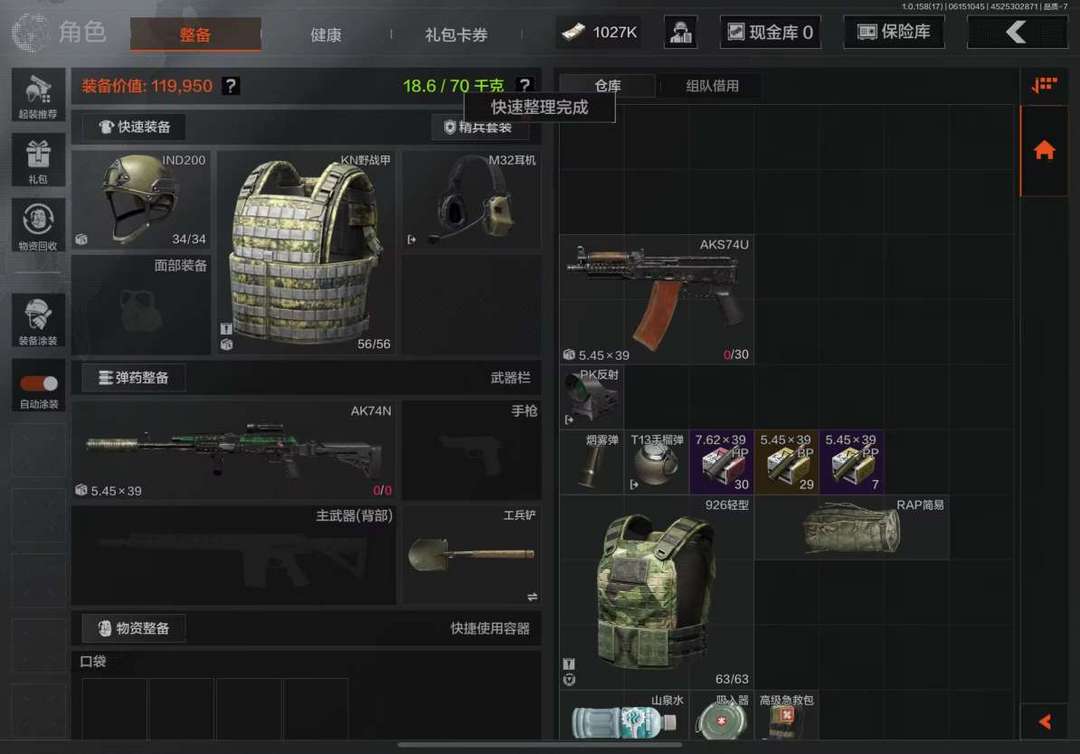Image resolution: width=1080 pixels, height=754 pixels.
Task: Click the question mark beside equipment value
Action: [231, 85]
